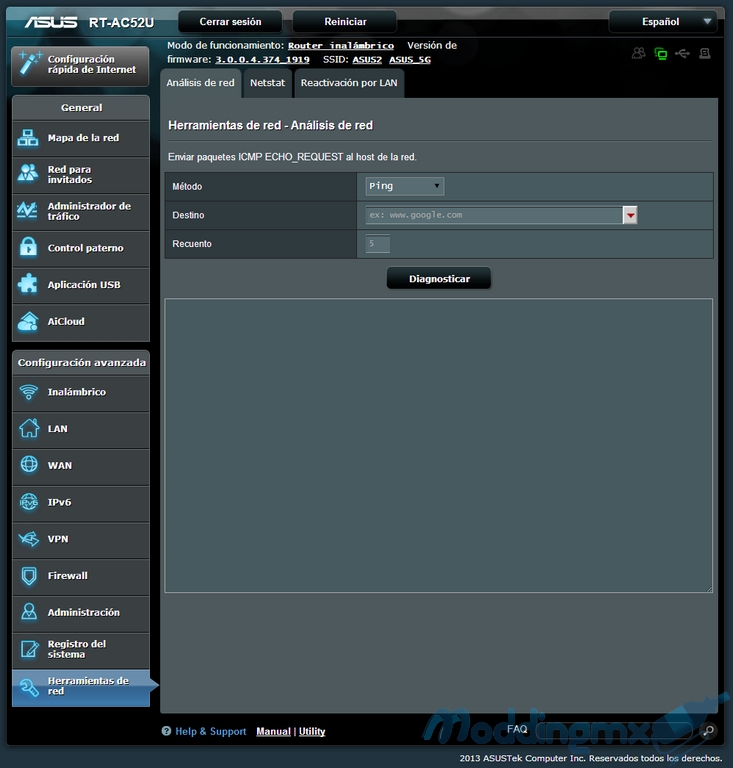Open Control paterno menu item
Screen dimensions: 733x768
click(81, 248)
